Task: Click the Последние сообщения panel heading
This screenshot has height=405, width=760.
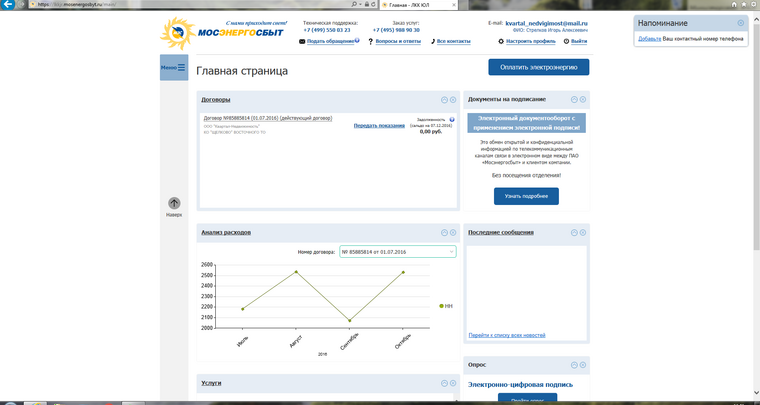Action: coord(501,233)
